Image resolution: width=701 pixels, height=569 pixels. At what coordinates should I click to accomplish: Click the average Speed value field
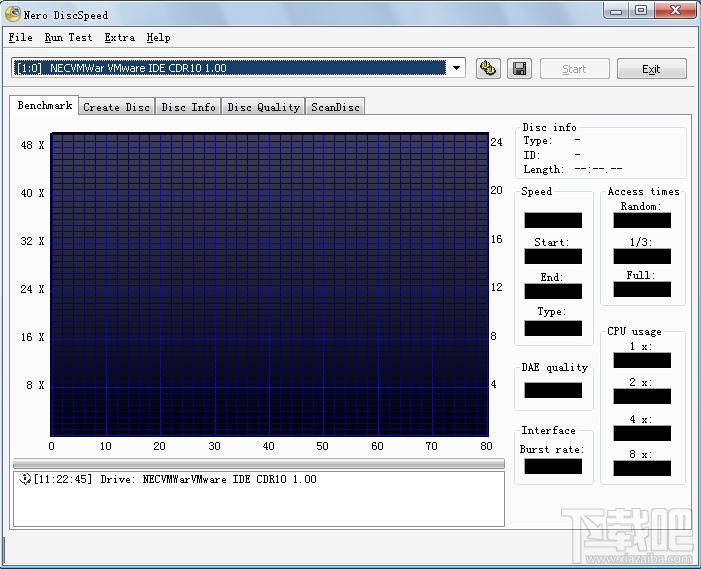coord(553,220)
